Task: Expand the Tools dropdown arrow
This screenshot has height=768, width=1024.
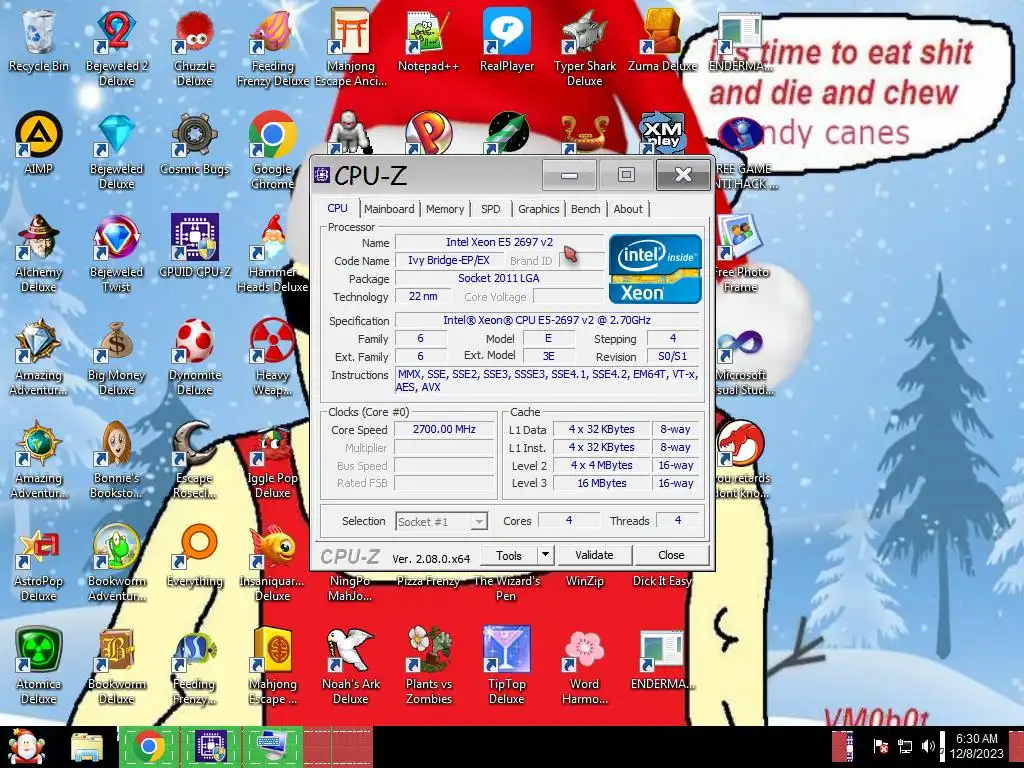Action: point(546,555)
